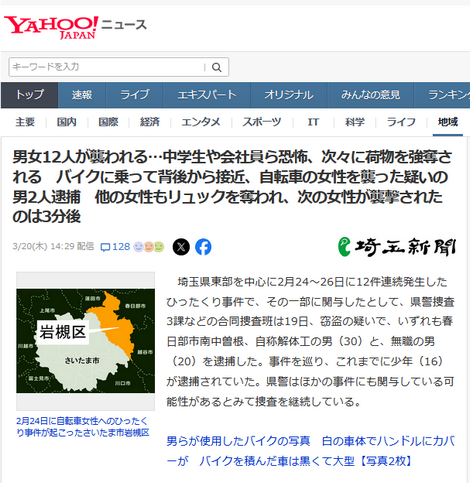Go to エキスパート tab
Image resolution: width=470 pixels, height=483 pixels.
click(x=207, y=95)
